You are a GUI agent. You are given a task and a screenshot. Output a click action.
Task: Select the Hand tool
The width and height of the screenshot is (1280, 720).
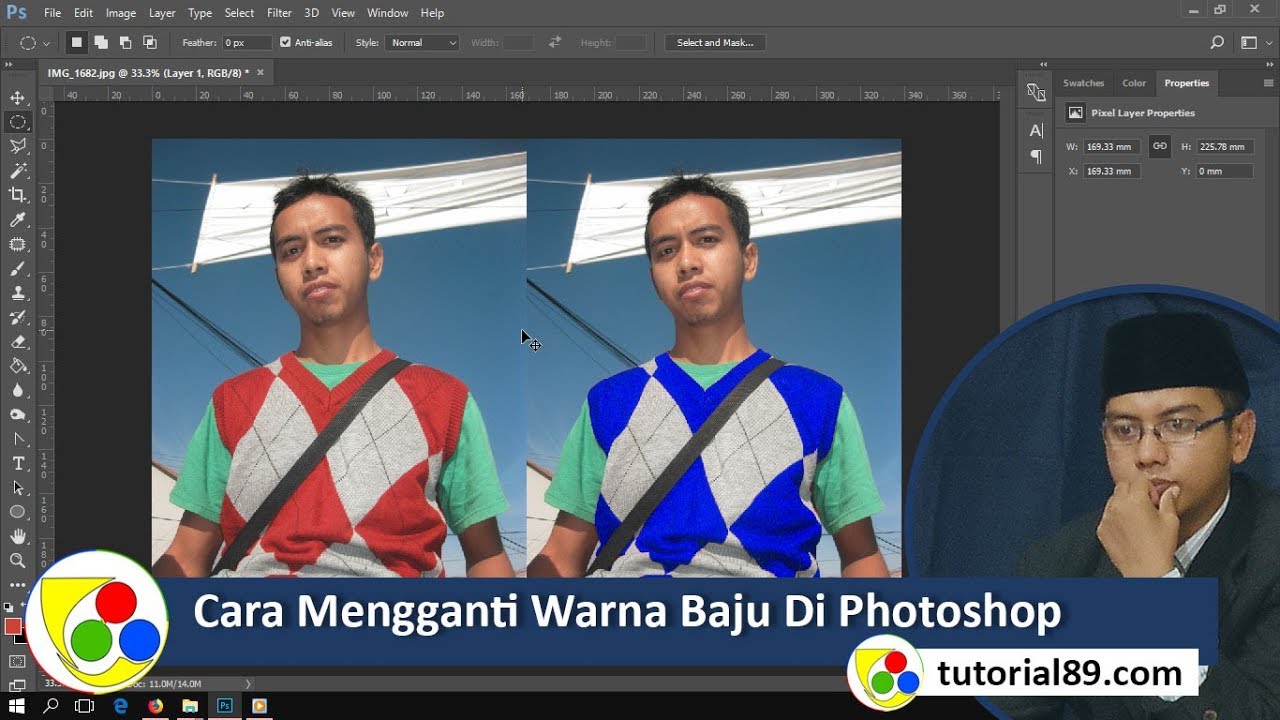pyautogui.click(x=18, y=537)
